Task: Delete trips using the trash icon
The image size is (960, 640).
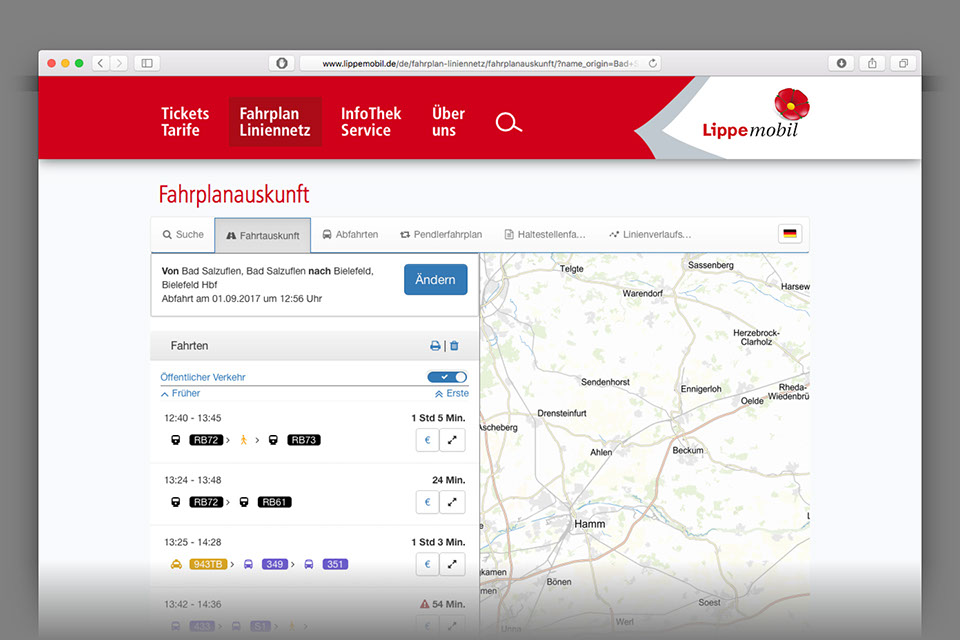Action: pos(454,346)
